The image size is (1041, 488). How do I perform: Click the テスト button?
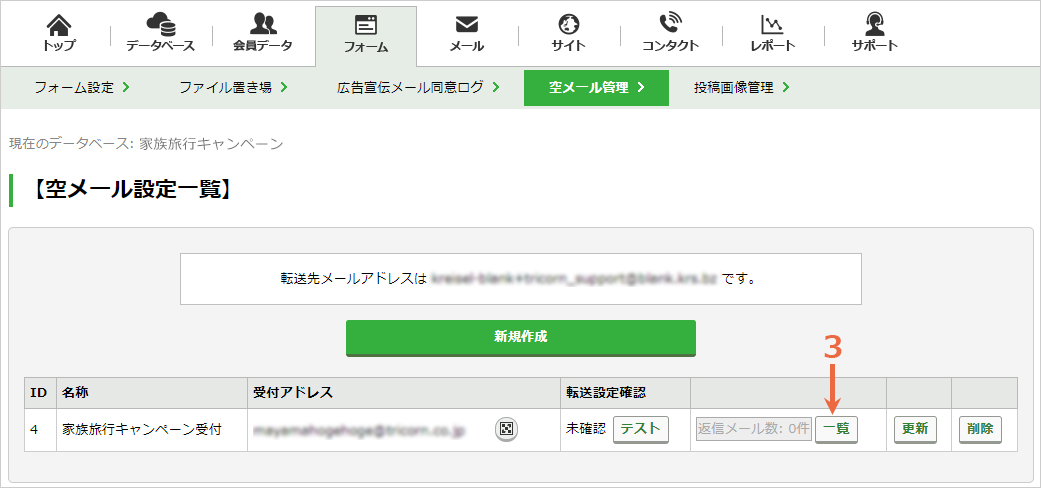coord(640,430)
